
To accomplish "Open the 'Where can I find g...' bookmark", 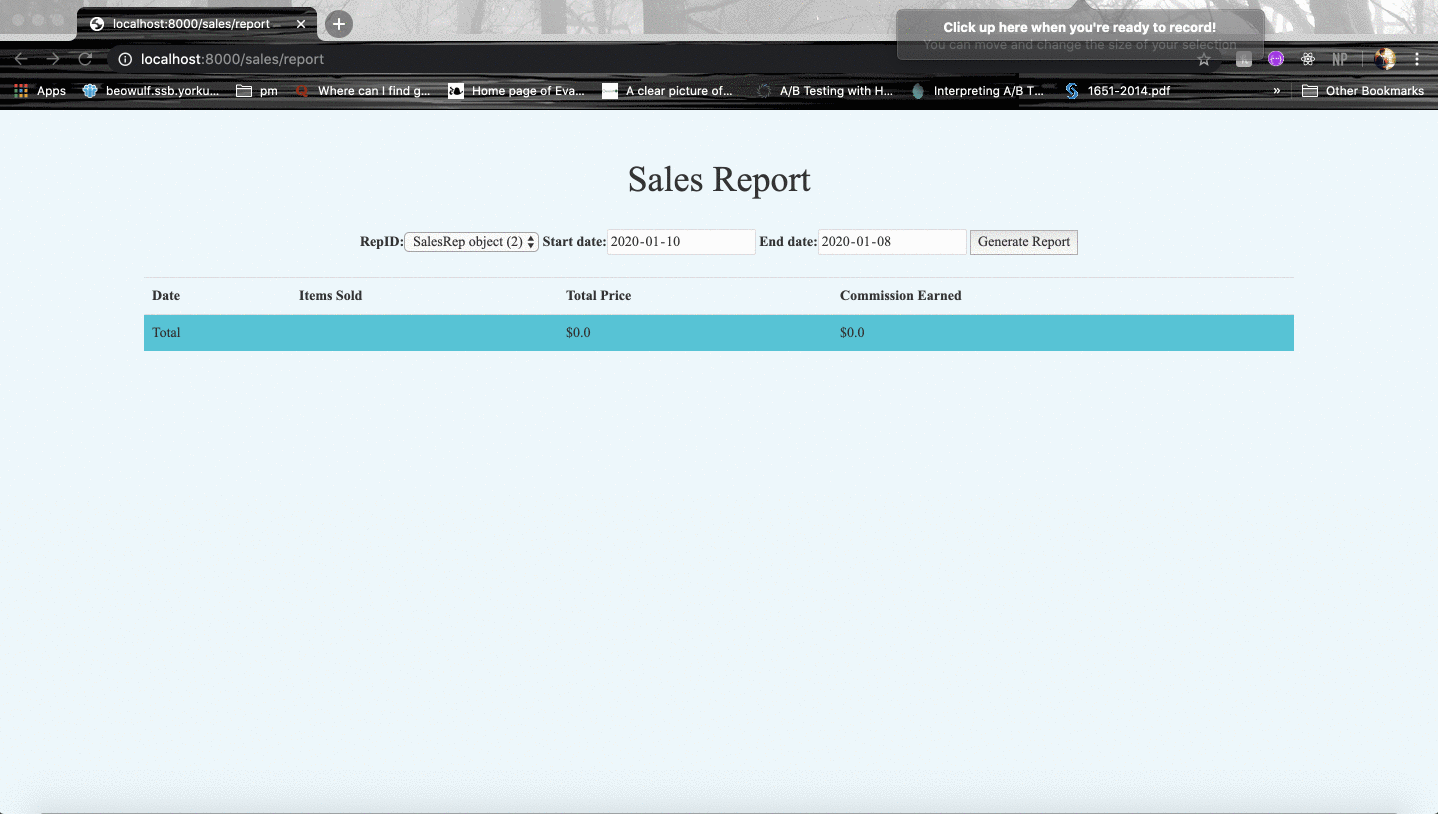I will [363, 91].
